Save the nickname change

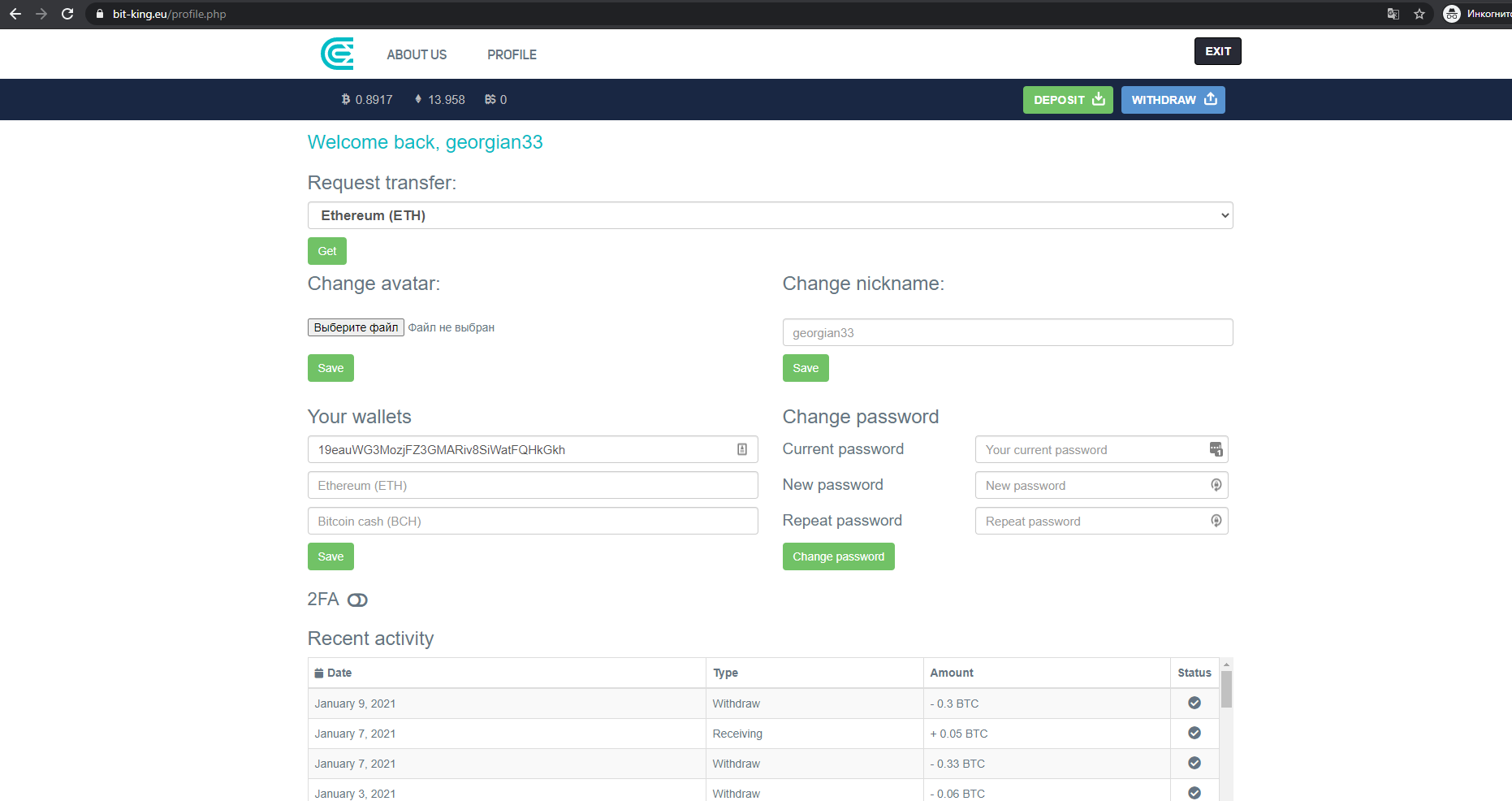[x=806, y=368]
